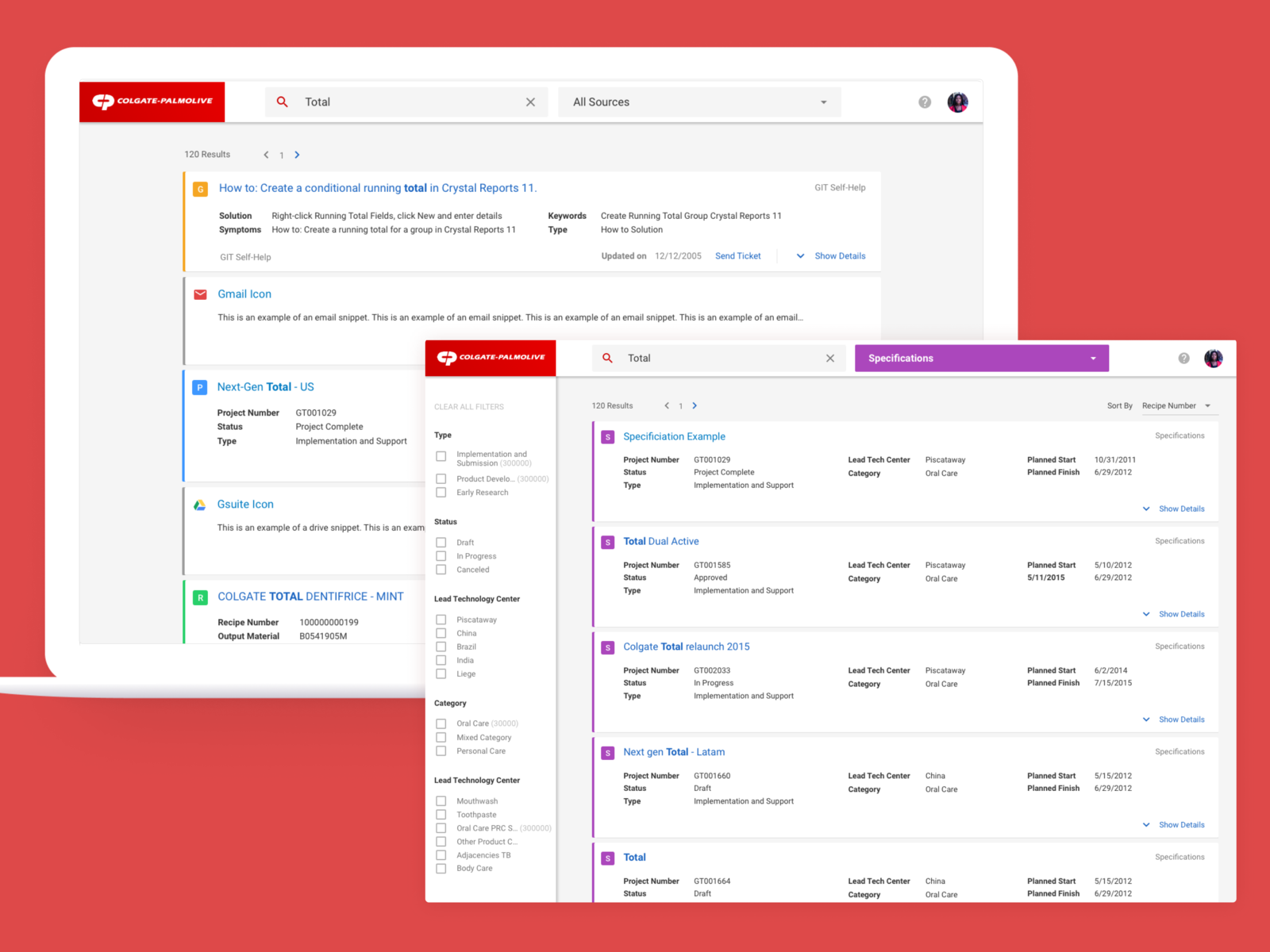Click the S icon beside Specificiation Example

click(x=608, y=437)
